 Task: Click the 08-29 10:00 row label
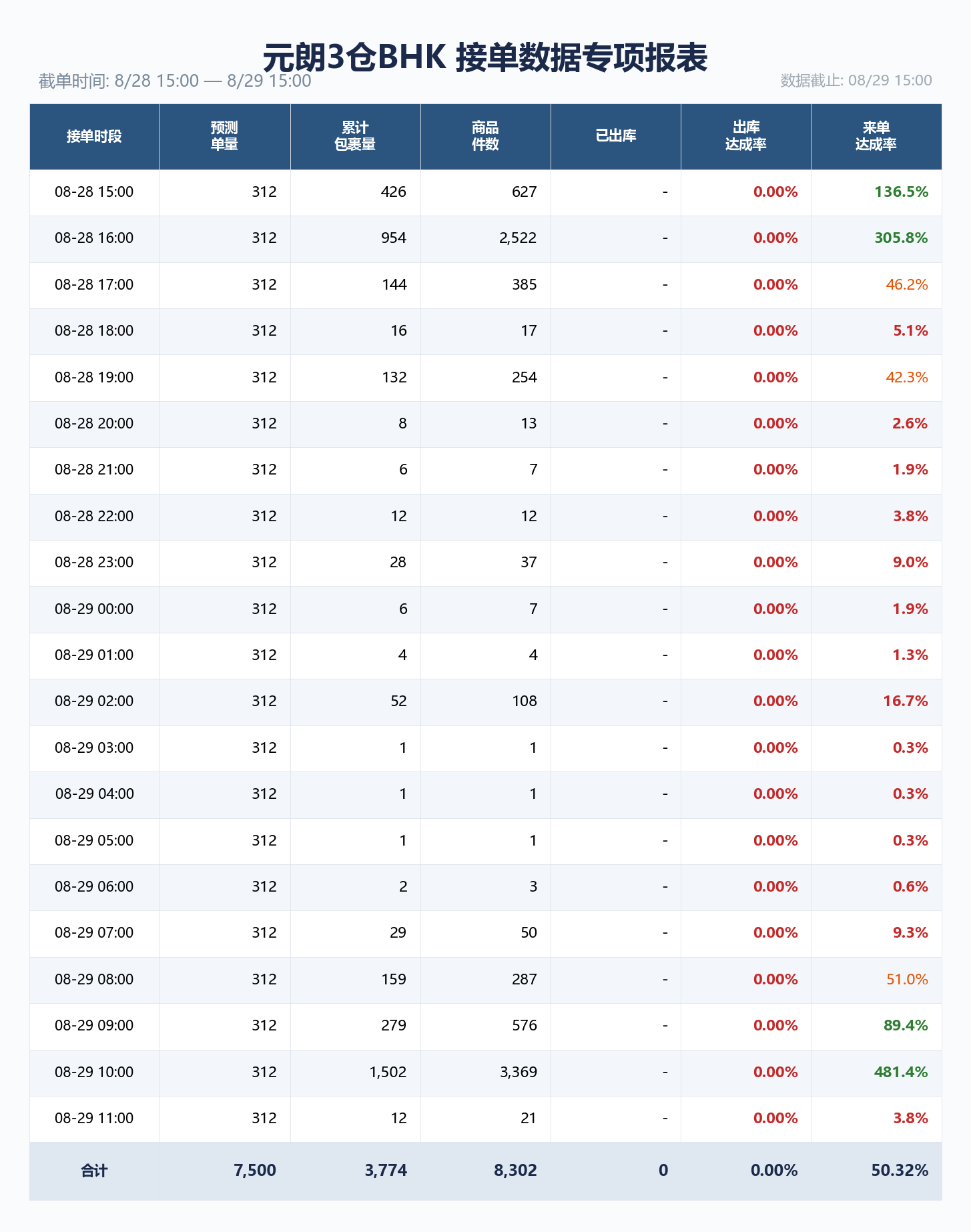click(94, 1072)
